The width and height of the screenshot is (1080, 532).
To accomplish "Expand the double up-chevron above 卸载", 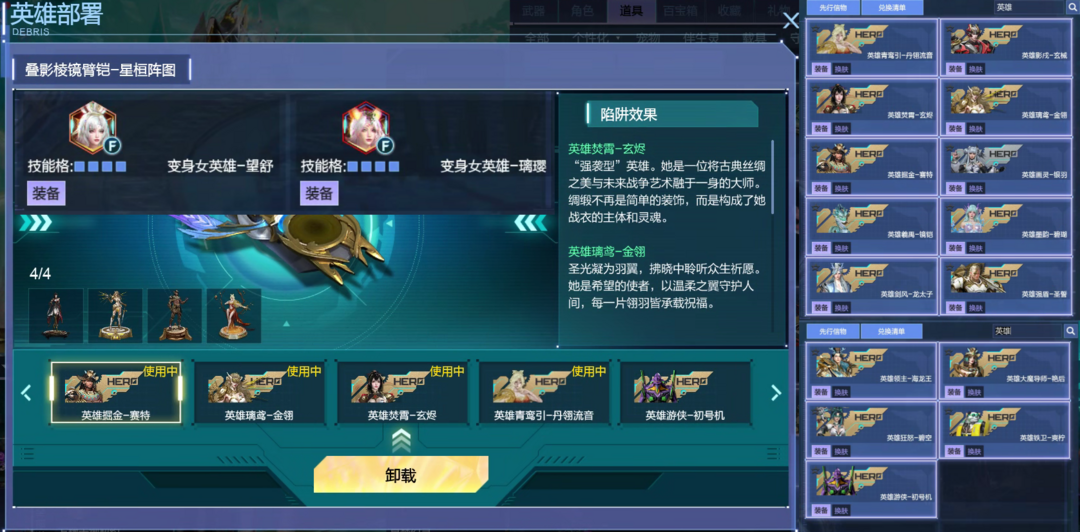I will tap(402, 440).
